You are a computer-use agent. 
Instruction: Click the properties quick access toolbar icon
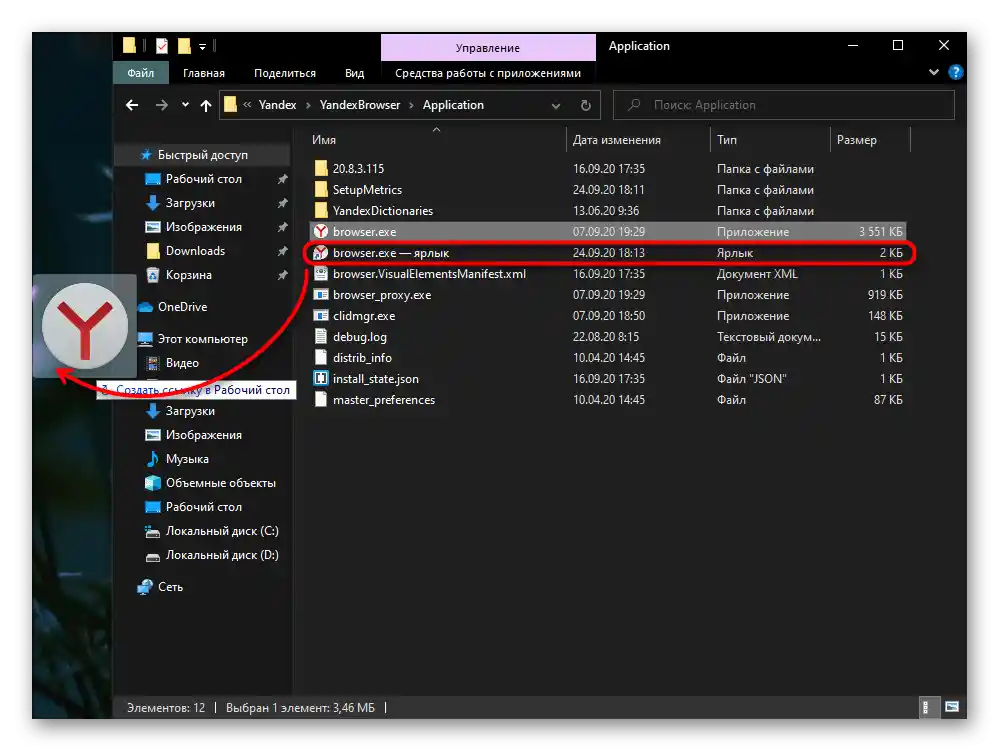pos(162,46)
